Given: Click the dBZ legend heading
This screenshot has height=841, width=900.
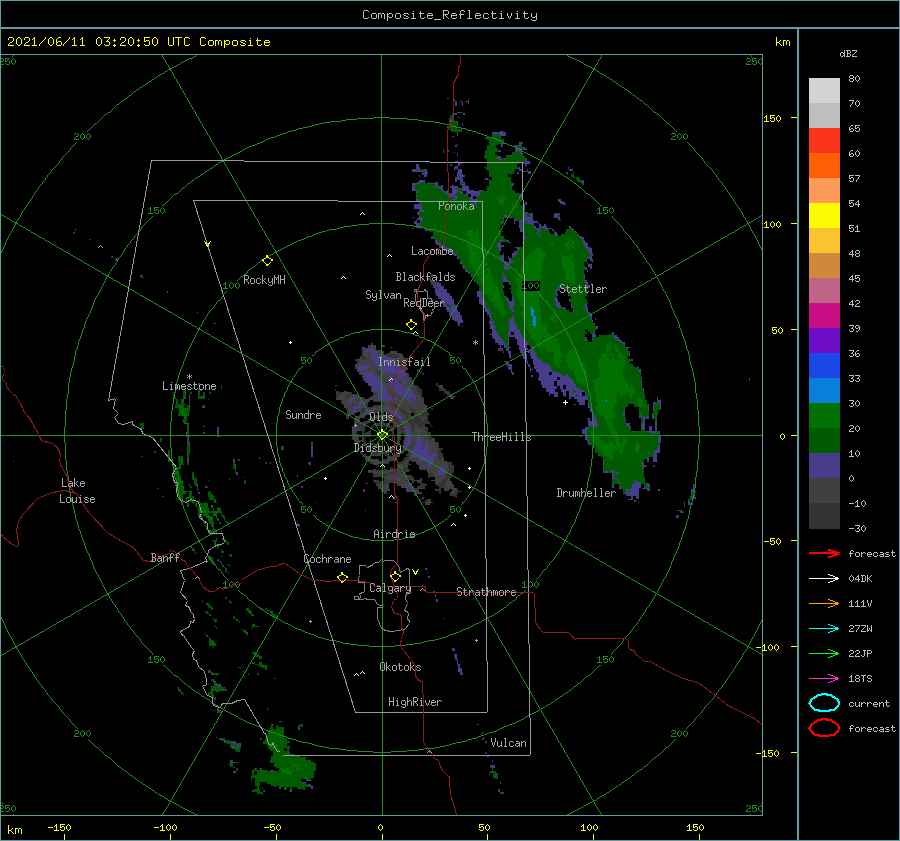Looking at the screenshot, I should [848, 53].
